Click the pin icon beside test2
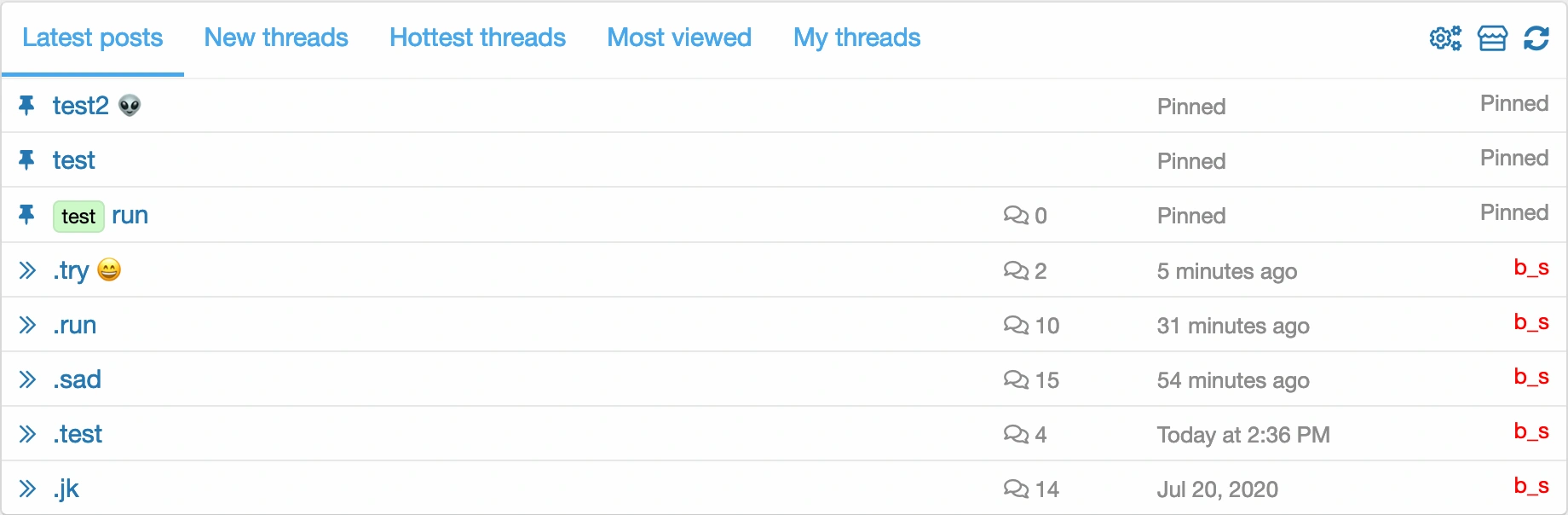The width and height of the screenshot is (1568, 515). point(26,105)
